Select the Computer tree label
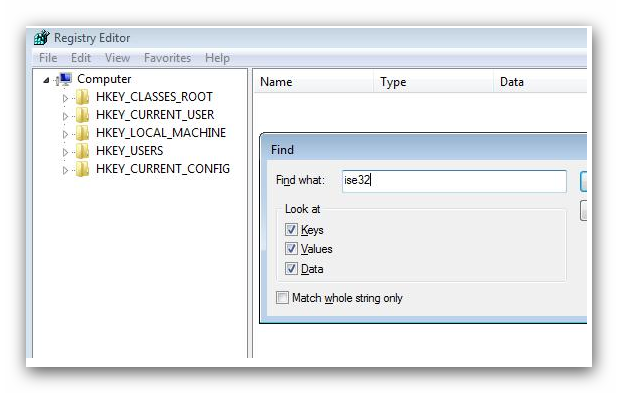Viewport: 618px width, 393px height. (104, 79)
